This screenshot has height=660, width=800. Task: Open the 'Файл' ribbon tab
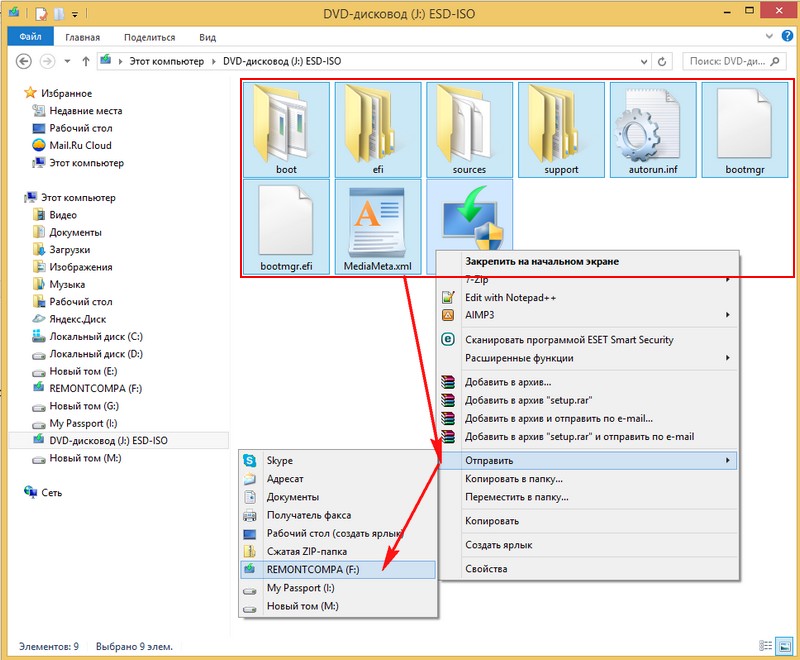pos(31,37)
